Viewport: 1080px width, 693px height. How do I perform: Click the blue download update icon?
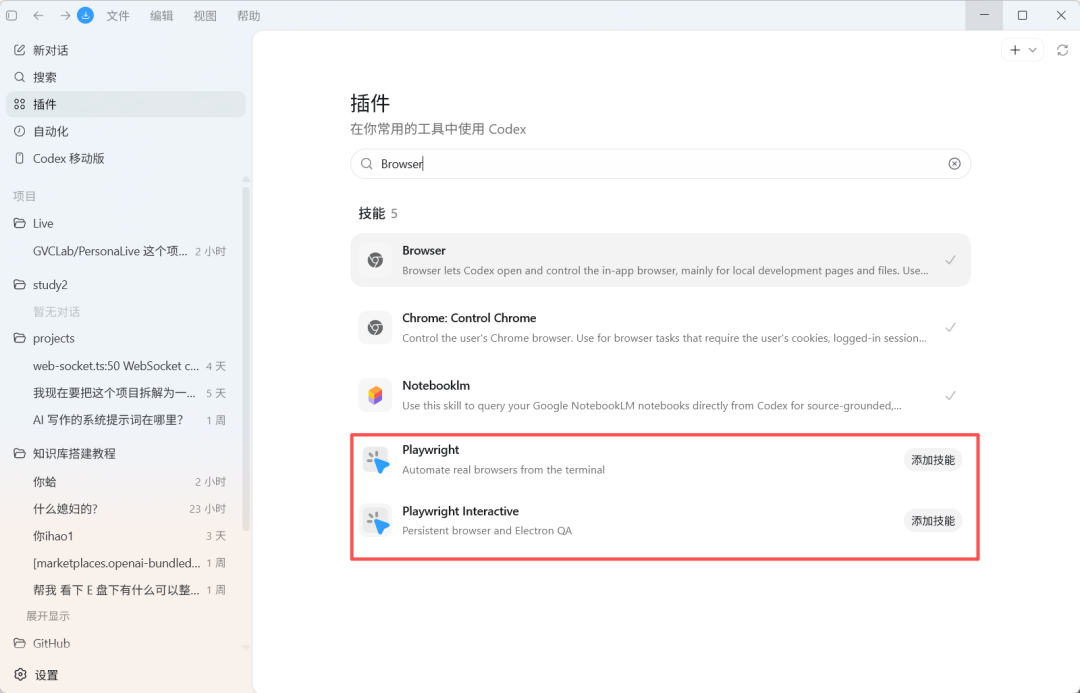click(x=85, y=15)
